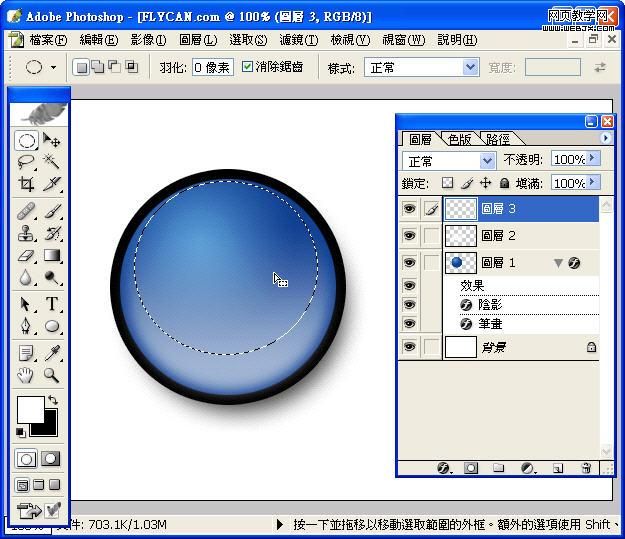Pick the Type (T) tool

(52, 304)
